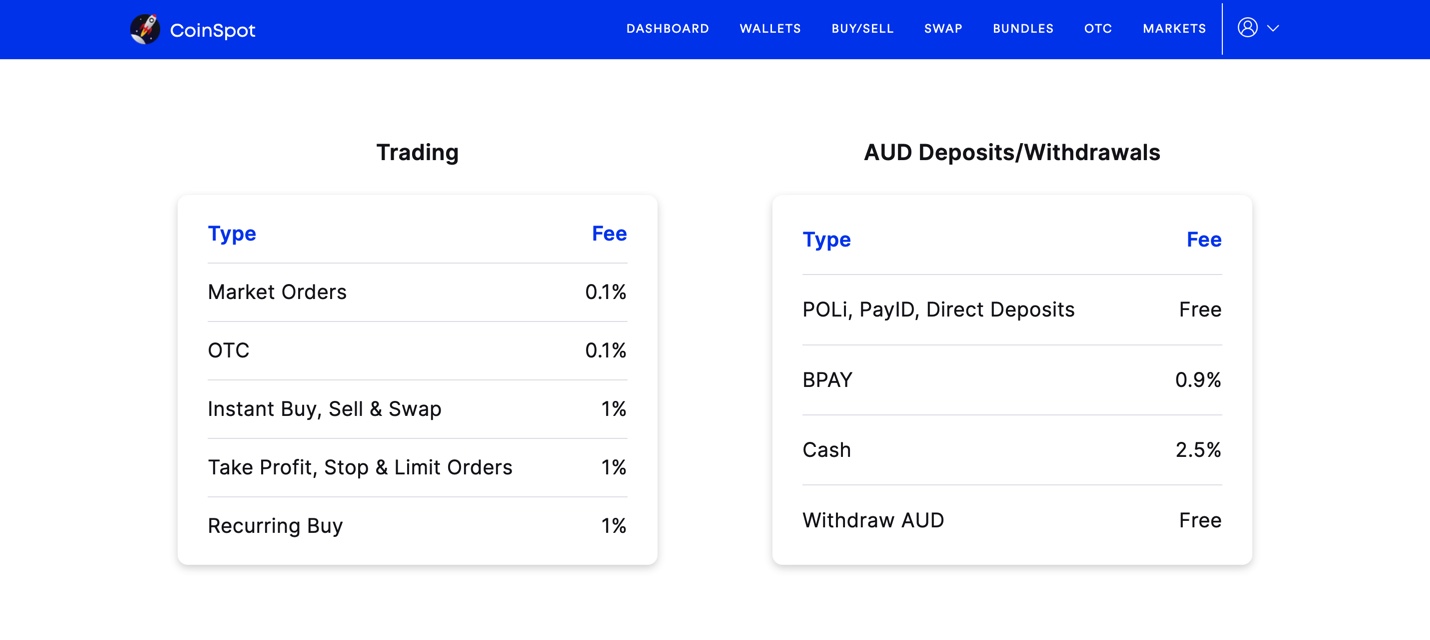
Task: Go to the Markets page
Action: point(1174,29)
